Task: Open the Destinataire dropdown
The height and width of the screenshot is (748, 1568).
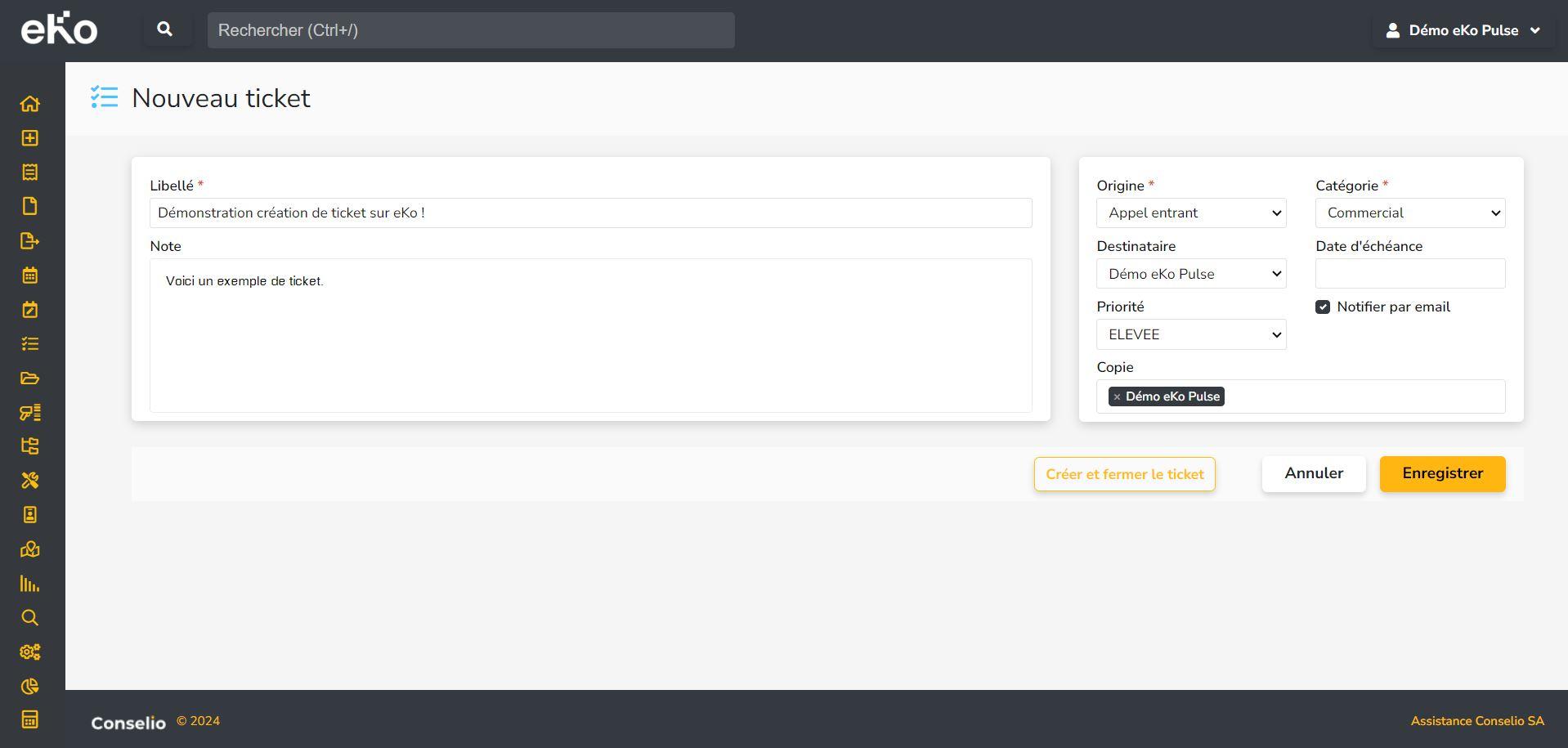Action: 1191,274
